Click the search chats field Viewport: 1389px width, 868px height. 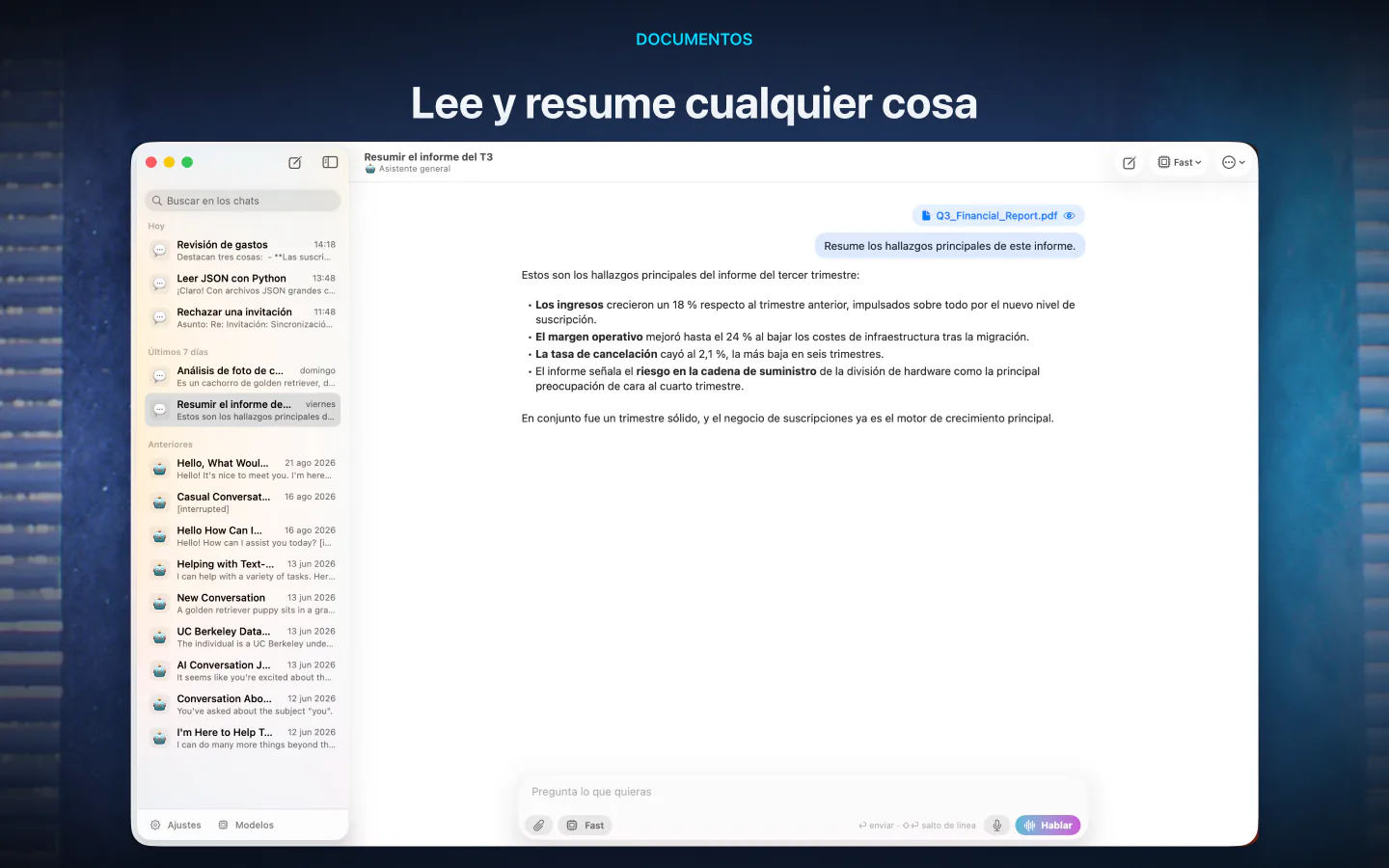click(x=243, y=201)
